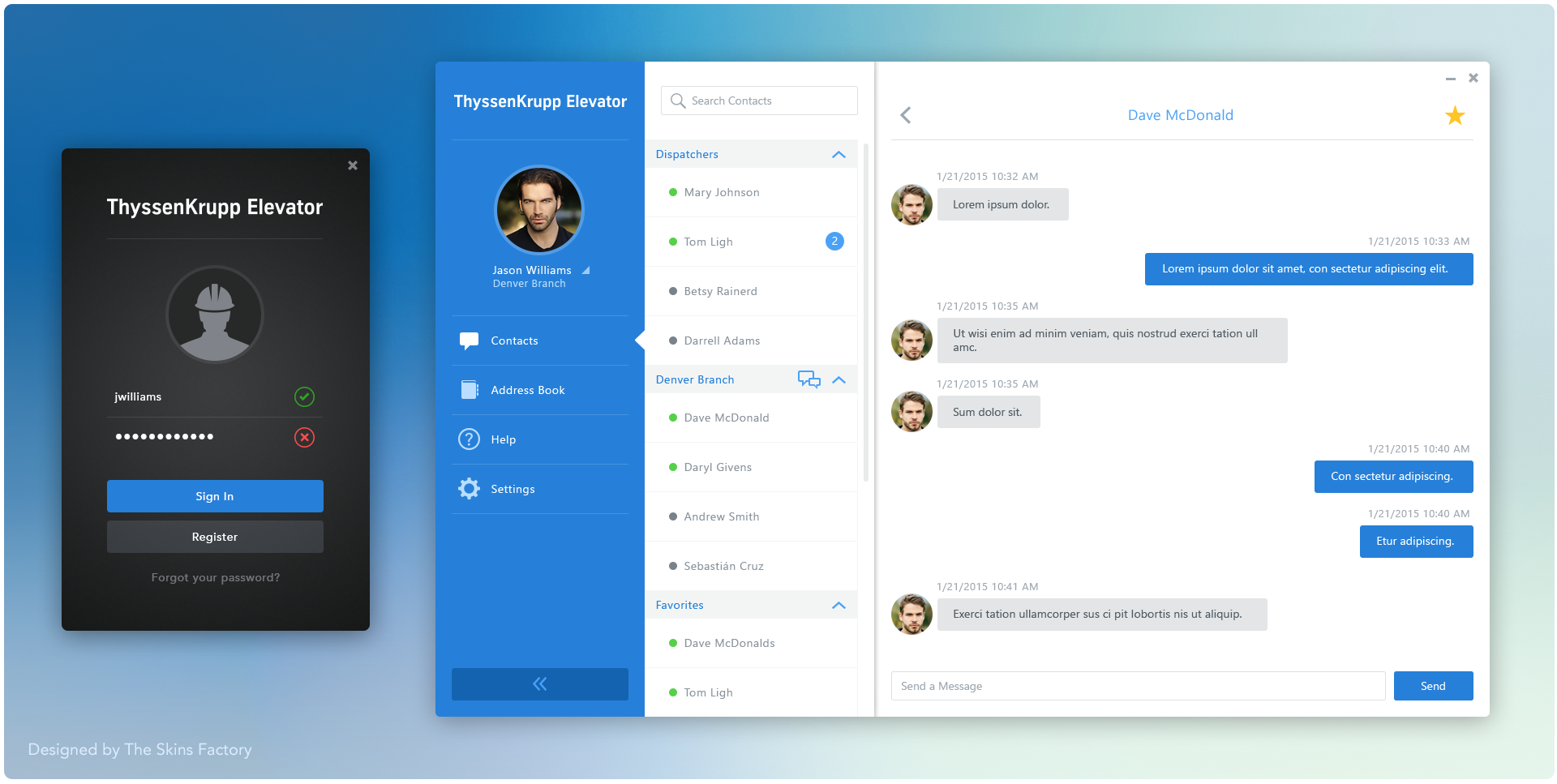1557x784 pixels.
Task: Click Betsy Rainerd's gray status dot
Action: pos(673,291)
